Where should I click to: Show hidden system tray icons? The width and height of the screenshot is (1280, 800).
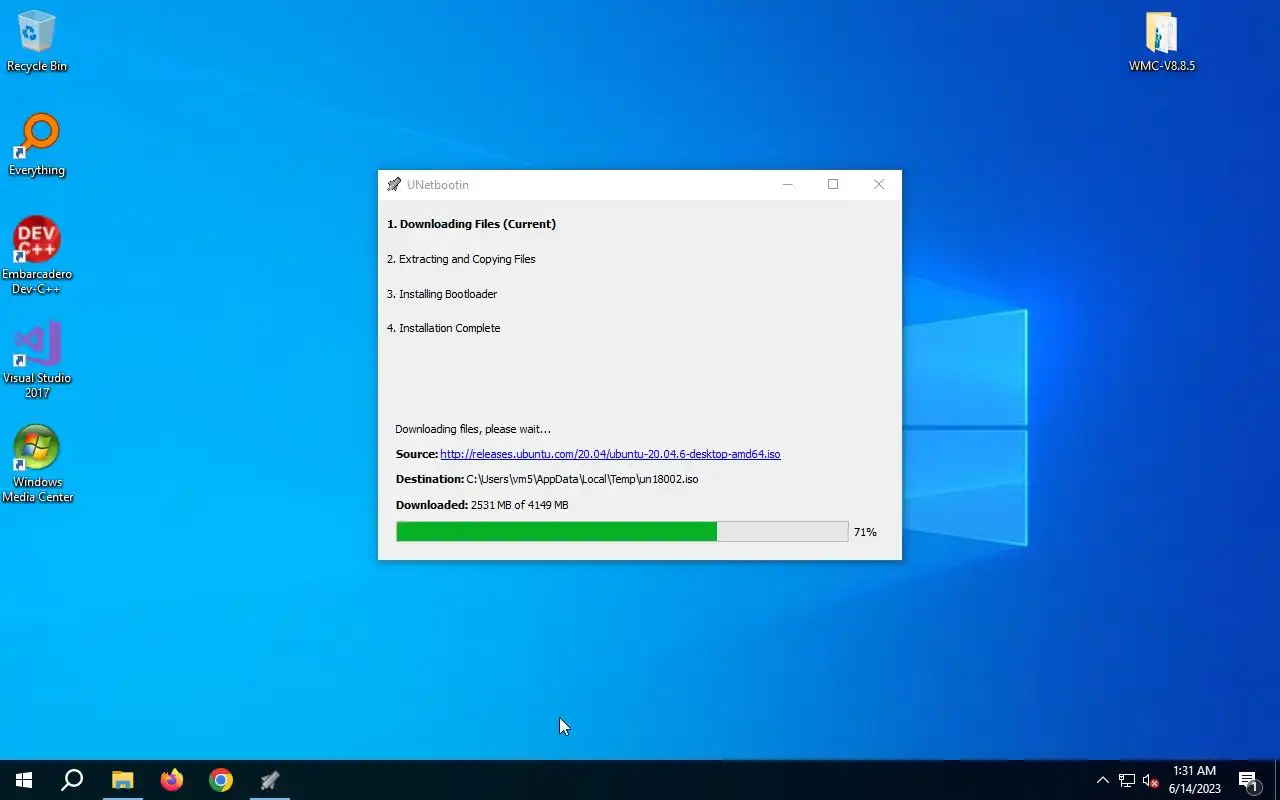click(1102, 780)
